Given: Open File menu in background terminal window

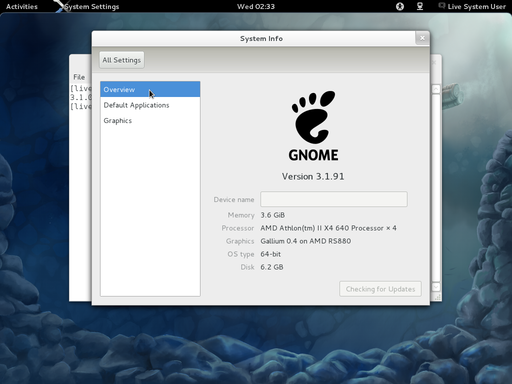Looking at the screenshot, I should pos(79,77).
